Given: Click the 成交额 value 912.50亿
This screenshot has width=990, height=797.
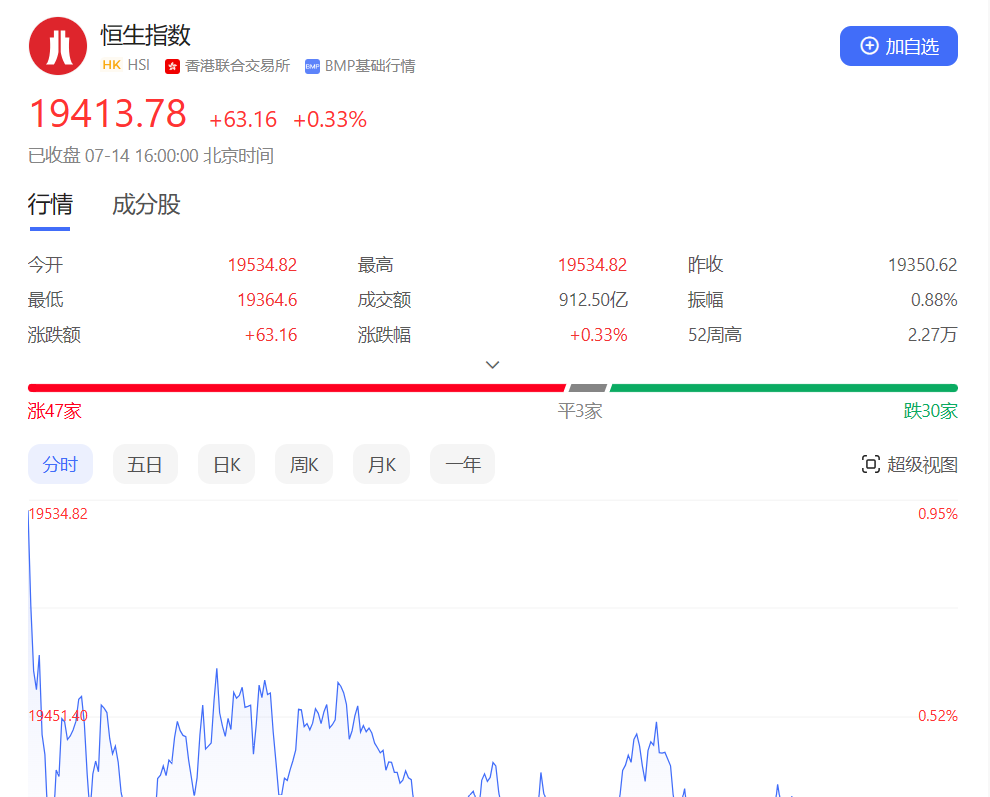Looking at the screenshot, I should click(x=593, y=299).
